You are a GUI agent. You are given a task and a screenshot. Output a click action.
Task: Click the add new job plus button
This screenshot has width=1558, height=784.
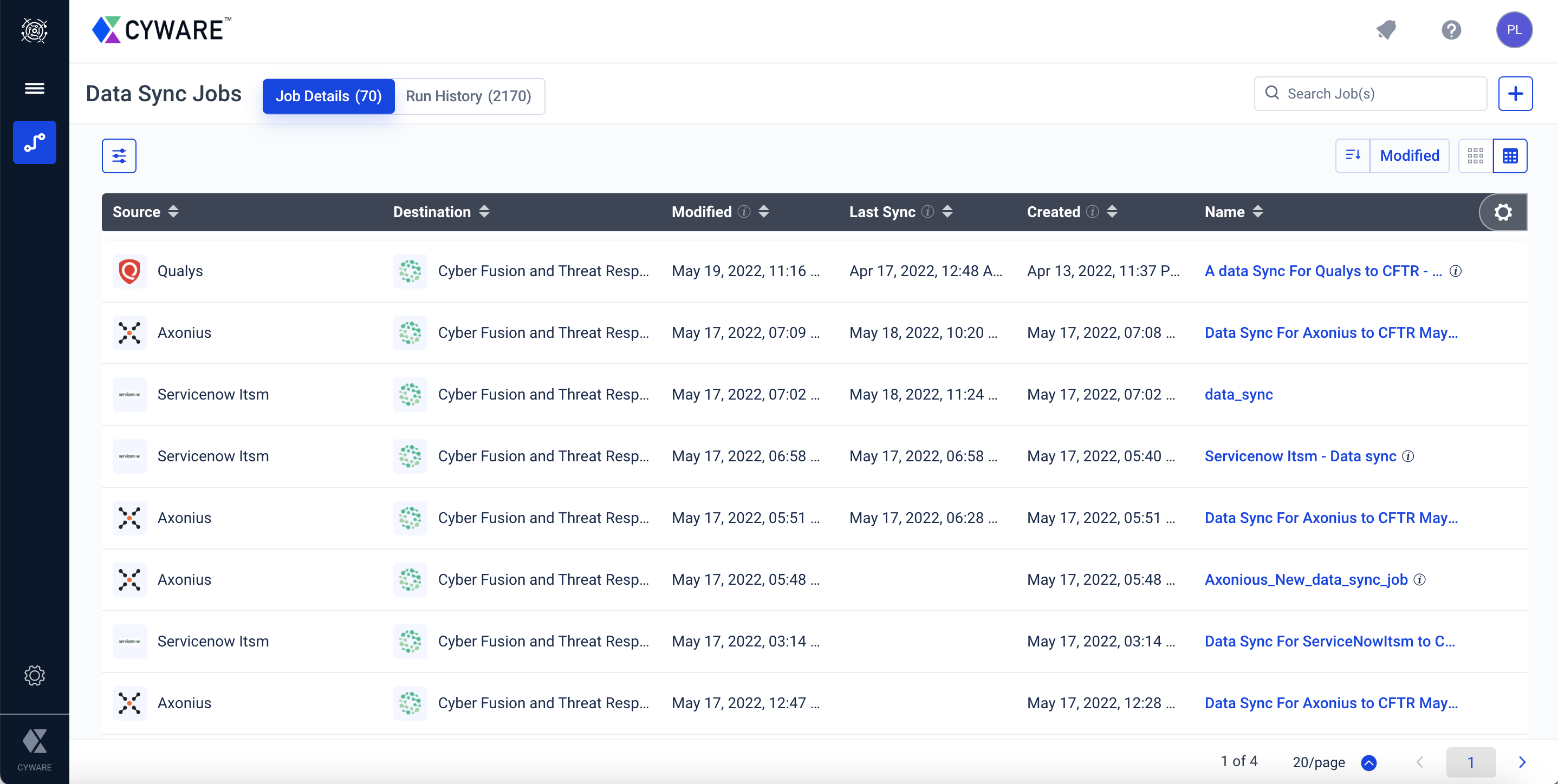[x=1515, y=94]
